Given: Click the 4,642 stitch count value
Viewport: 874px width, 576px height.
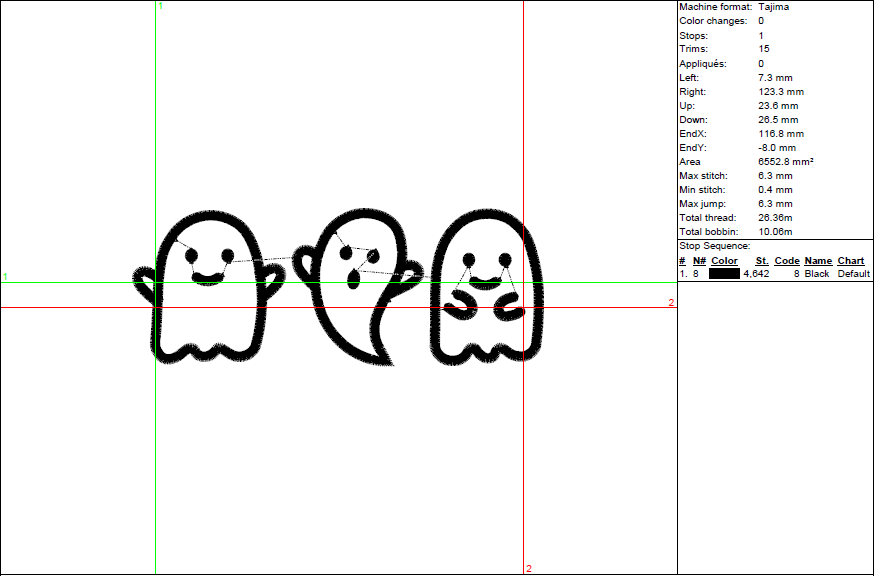Looking at the screenshot, I should (756, 274).
